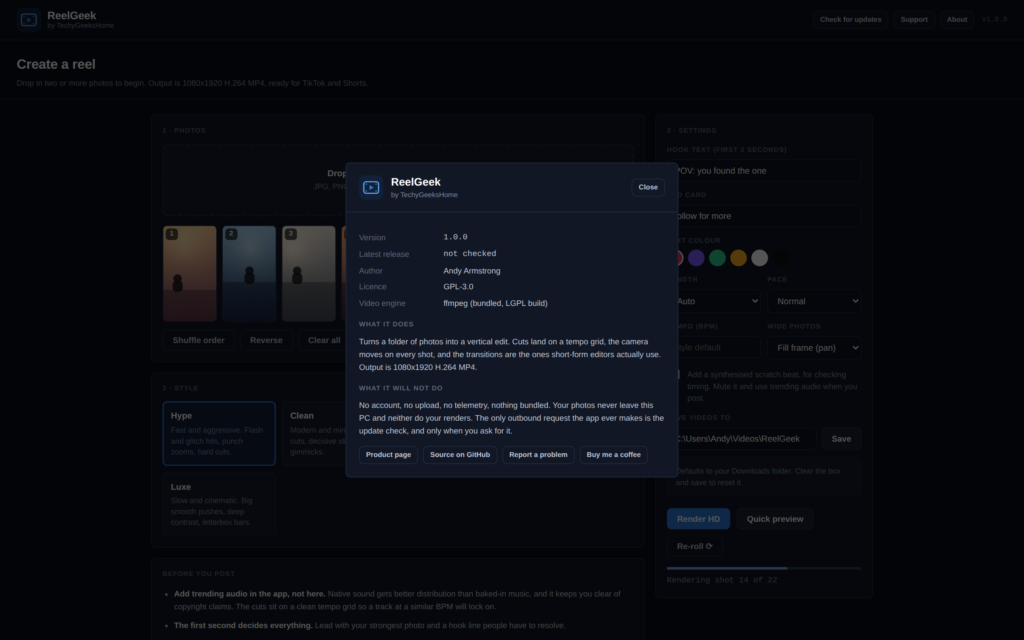Pick the grey text colour swatch
The height and width of the screenshot is (640, 1024).
pos(760,258)
